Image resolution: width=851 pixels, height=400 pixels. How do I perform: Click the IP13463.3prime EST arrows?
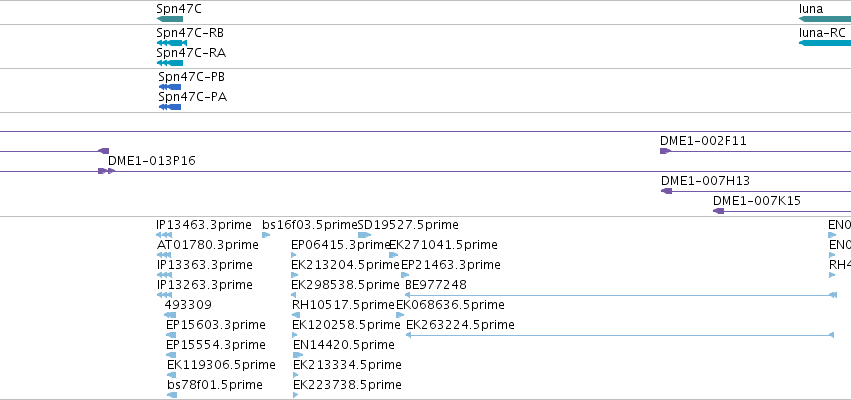point(164,235)
